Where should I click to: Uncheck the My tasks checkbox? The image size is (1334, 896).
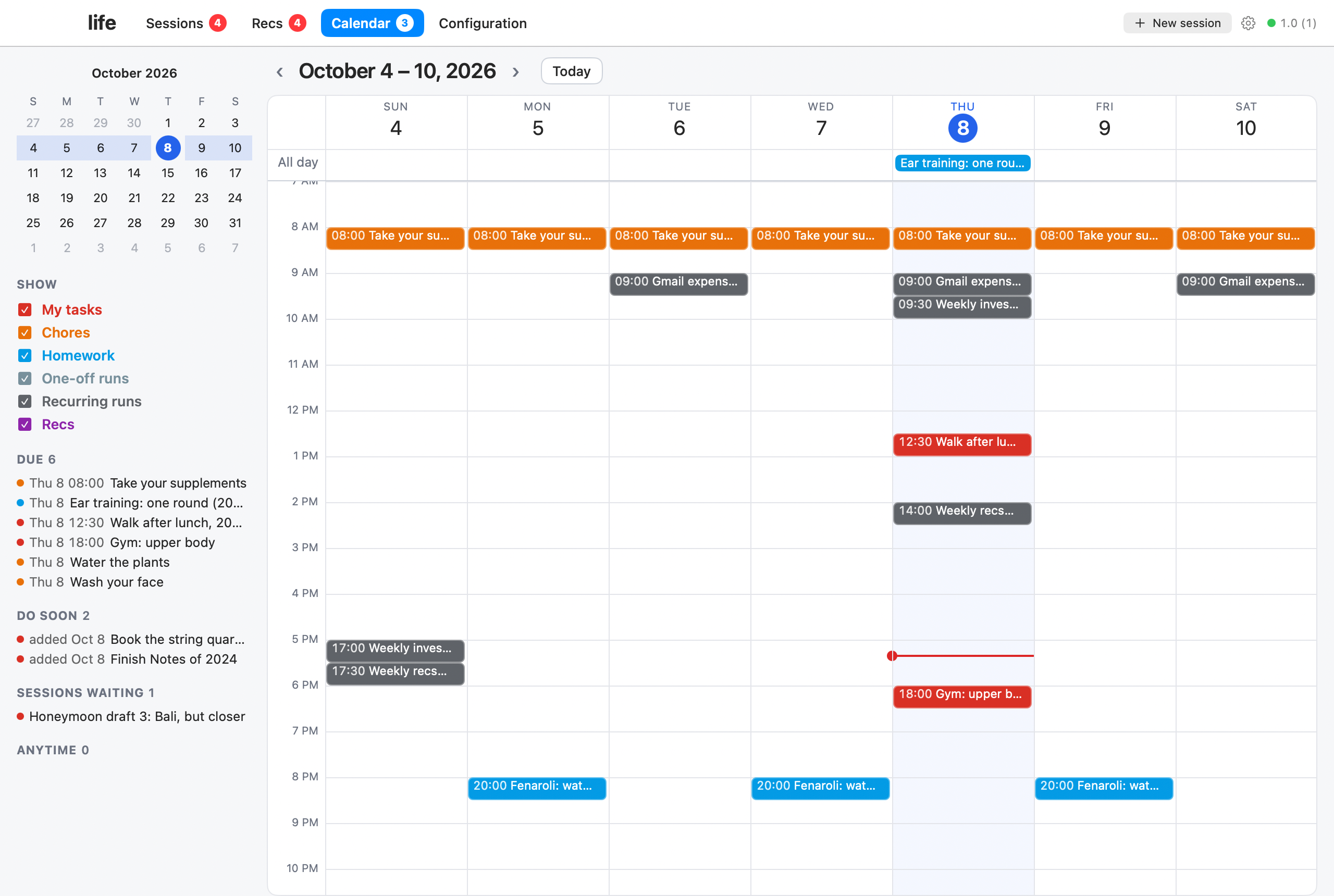(24, 310)
